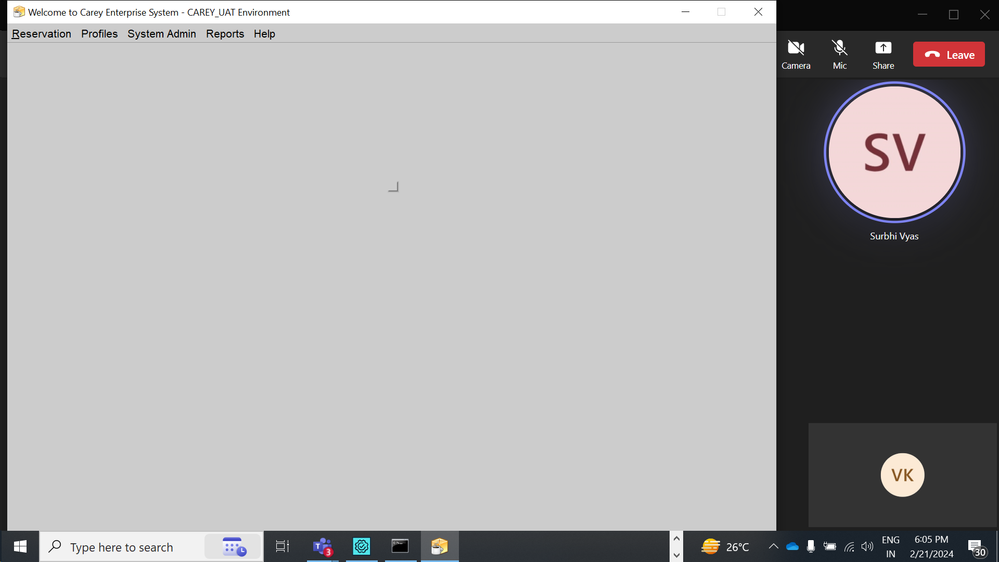
Task: Click the taskbar scroll down arrow
Action: [677, 555]
